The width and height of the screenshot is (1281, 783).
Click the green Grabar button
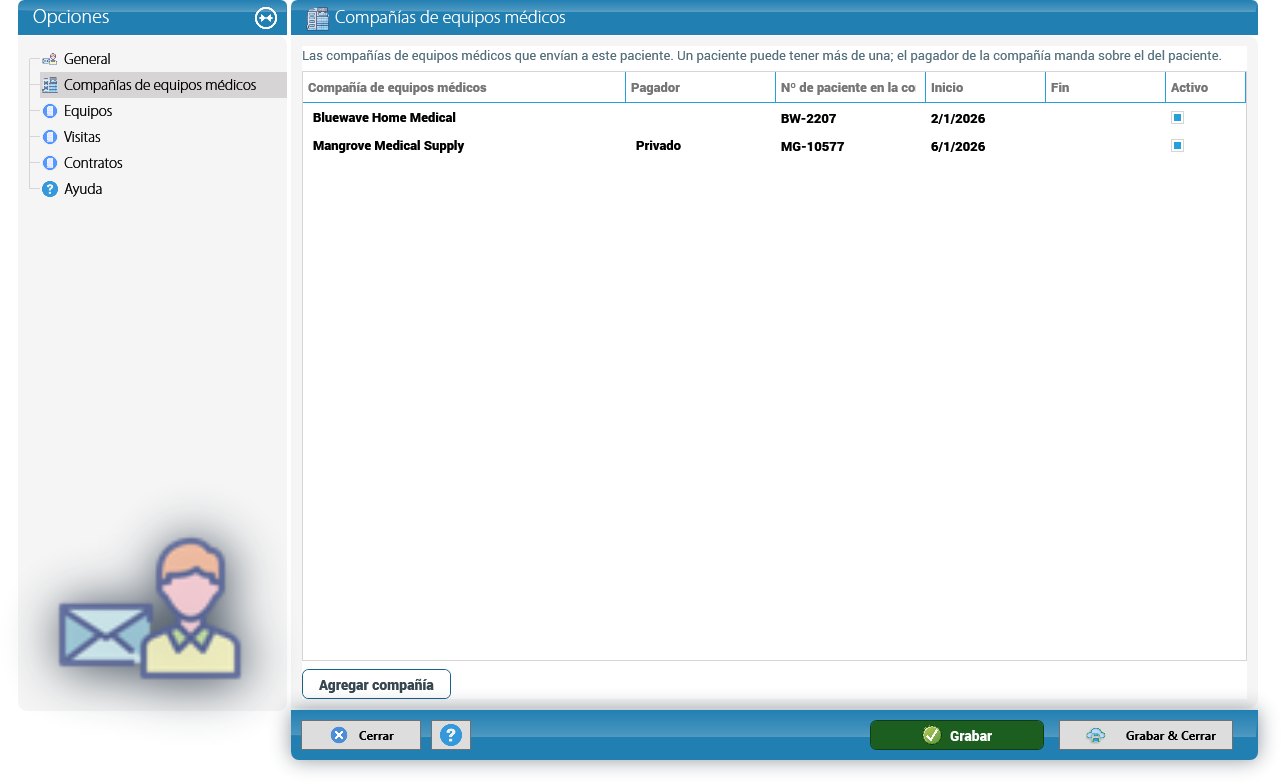coord(957,735)
